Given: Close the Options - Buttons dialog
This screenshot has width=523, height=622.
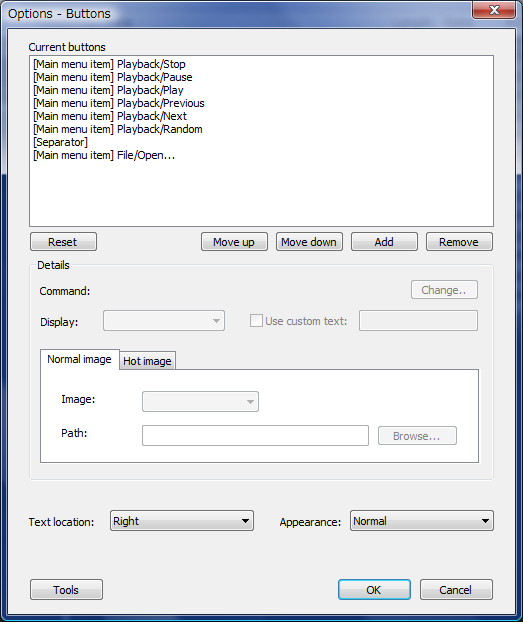Looking at the screenshot, I should click(x=494, y=10).
